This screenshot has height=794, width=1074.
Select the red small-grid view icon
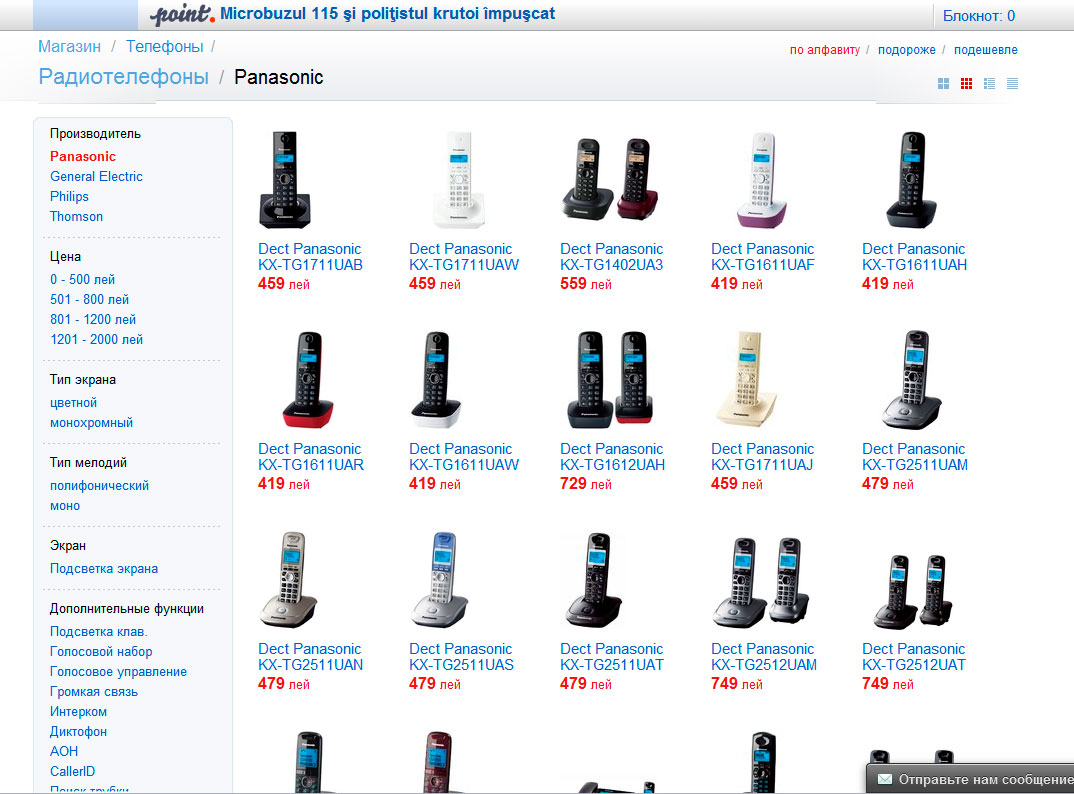(966, 84)
